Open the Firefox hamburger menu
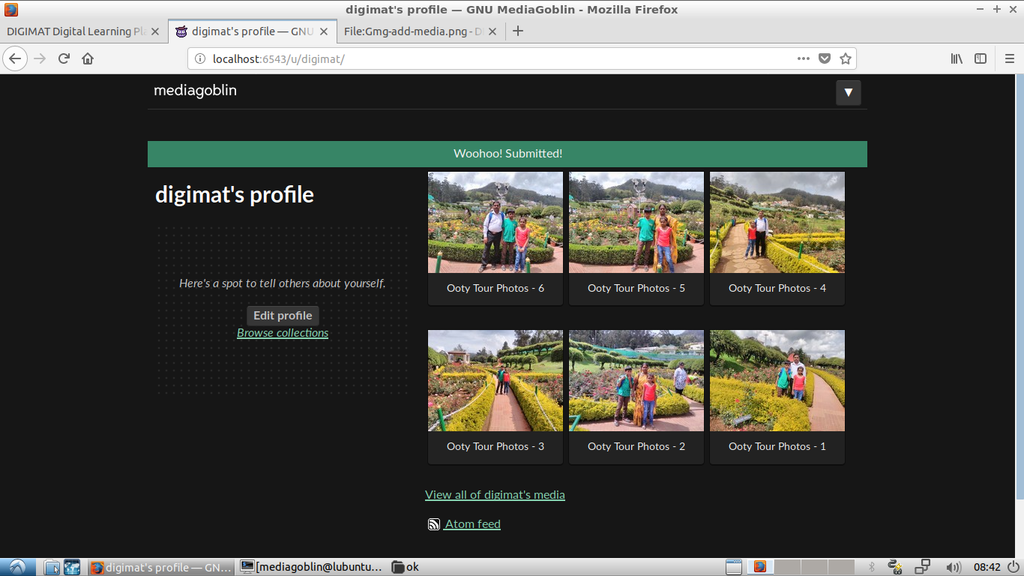The width and height of the screenshot is (1024, 576). pos(1007,59)
